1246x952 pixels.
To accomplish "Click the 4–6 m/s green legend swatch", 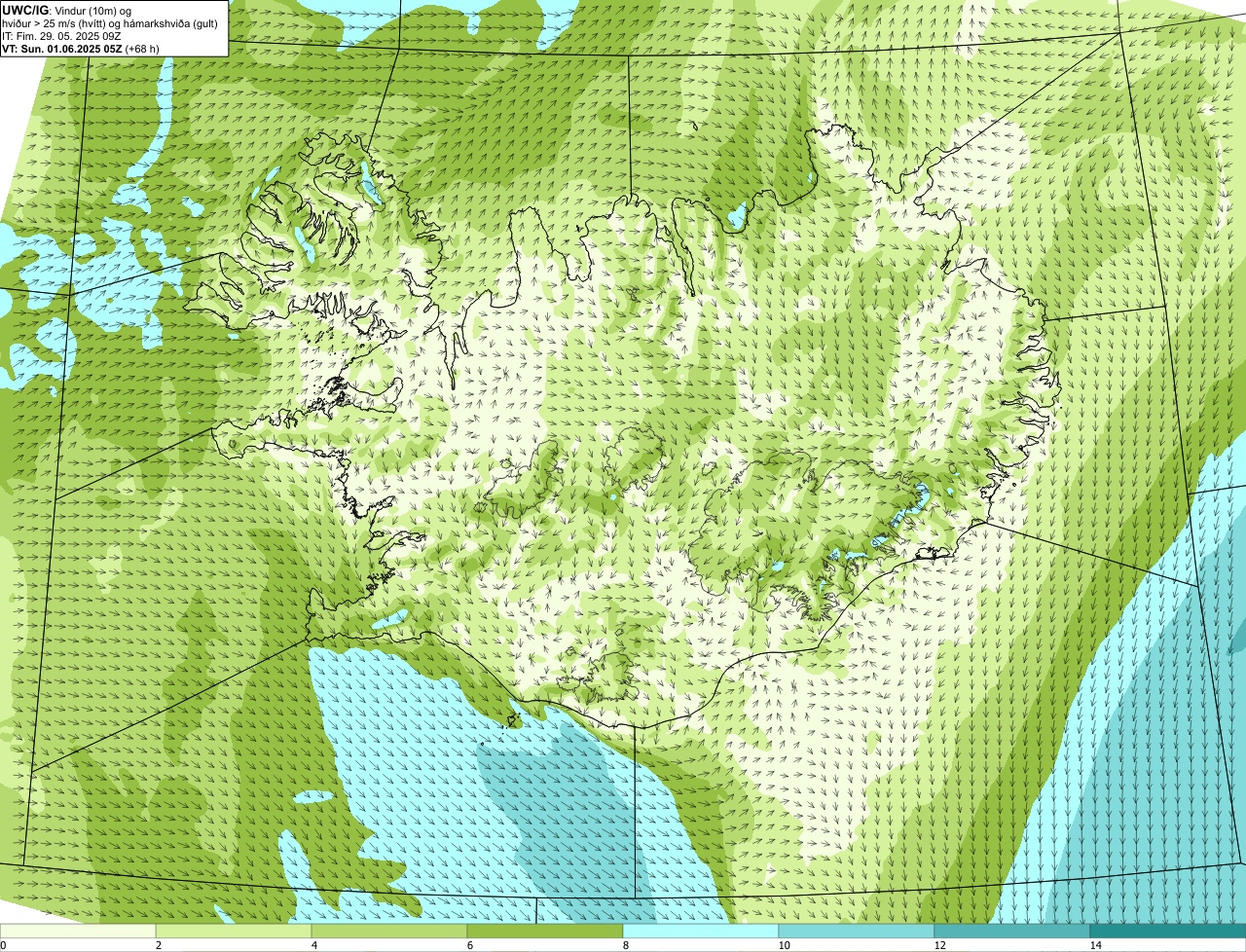I will point(389,932).
